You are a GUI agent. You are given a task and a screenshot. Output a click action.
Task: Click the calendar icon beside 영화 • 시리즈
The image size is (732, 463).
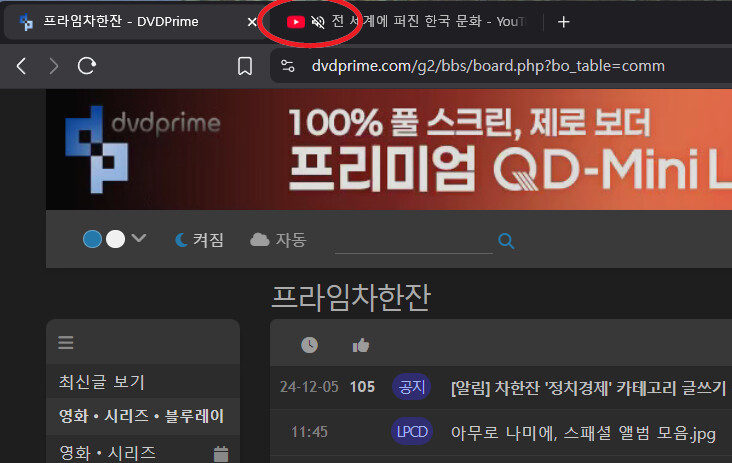coord(221,454)
